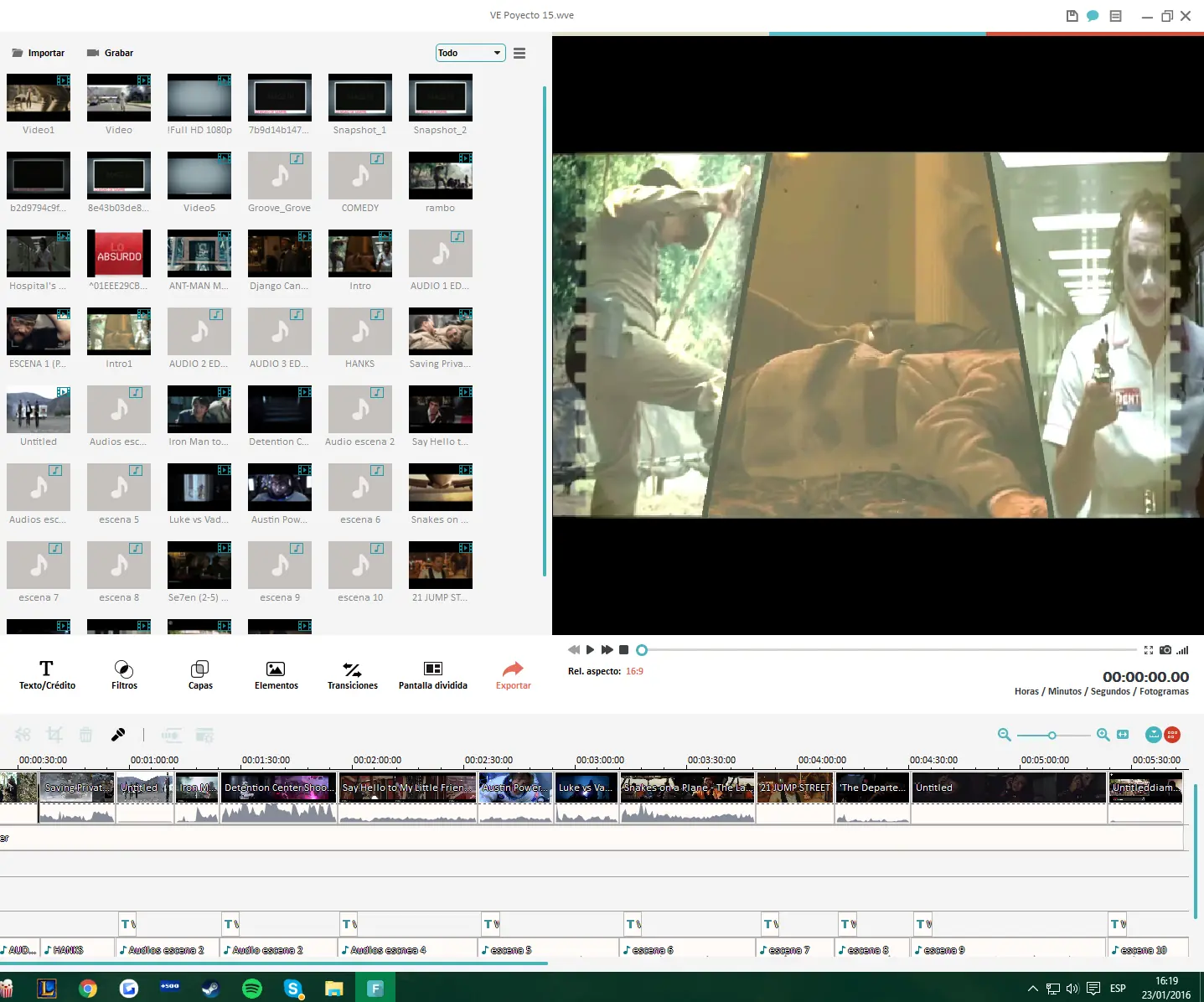Select the 21 JUMP STREET timeline clip
The image size is (1204, 1002).
(795, 788)
